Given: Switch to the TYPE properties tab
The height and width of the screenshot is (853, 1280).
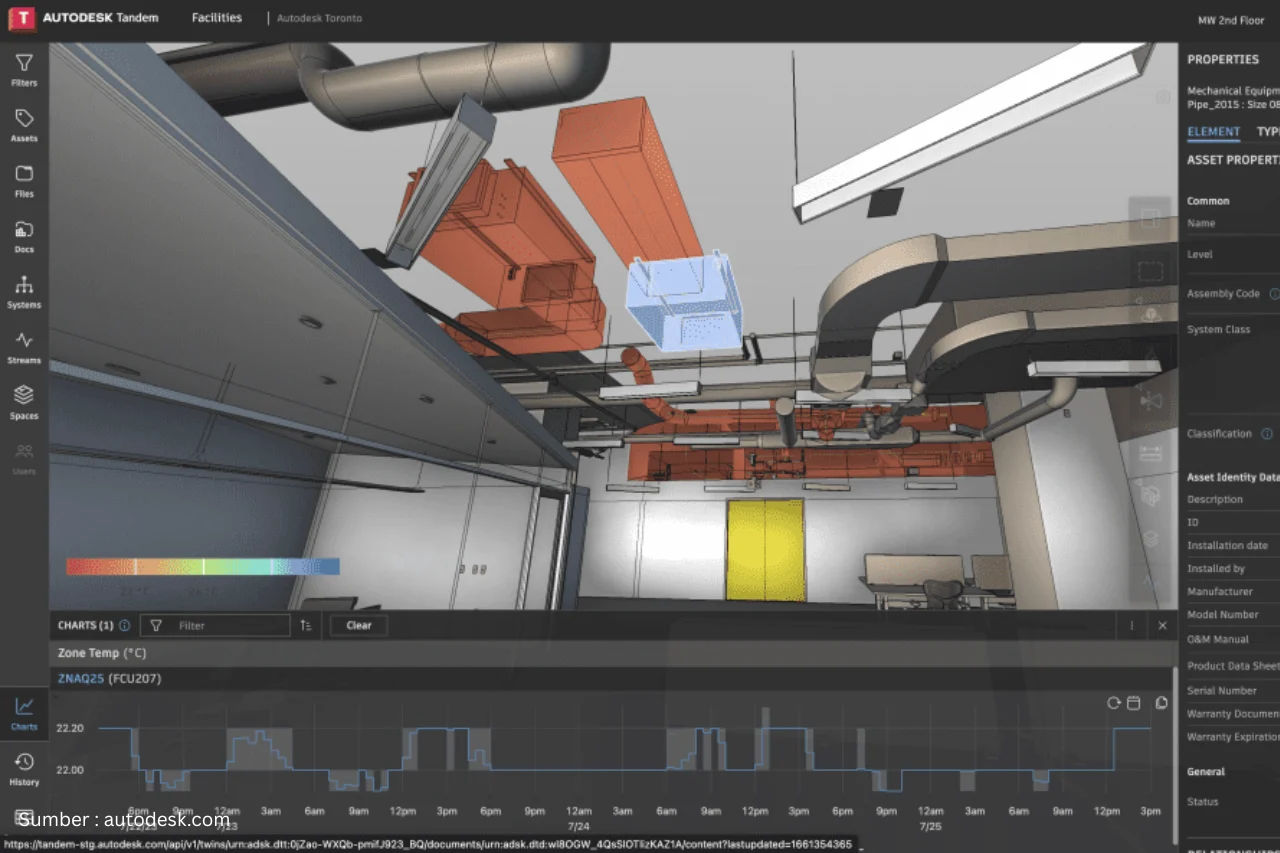Looking at the screenshot, I should 1269,131.
